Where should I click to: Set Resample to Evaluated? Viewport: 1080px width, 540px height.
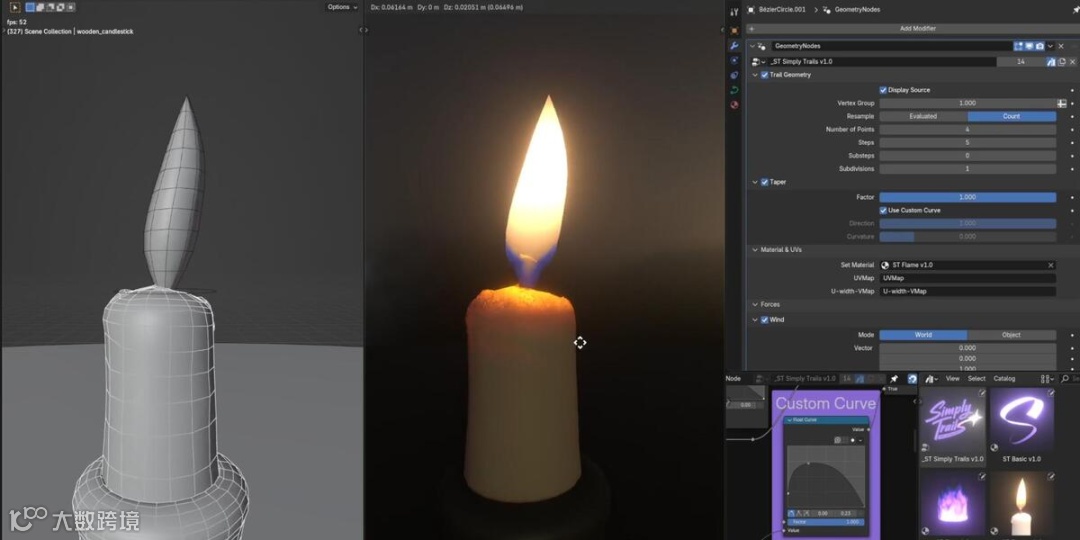(923, 116)
